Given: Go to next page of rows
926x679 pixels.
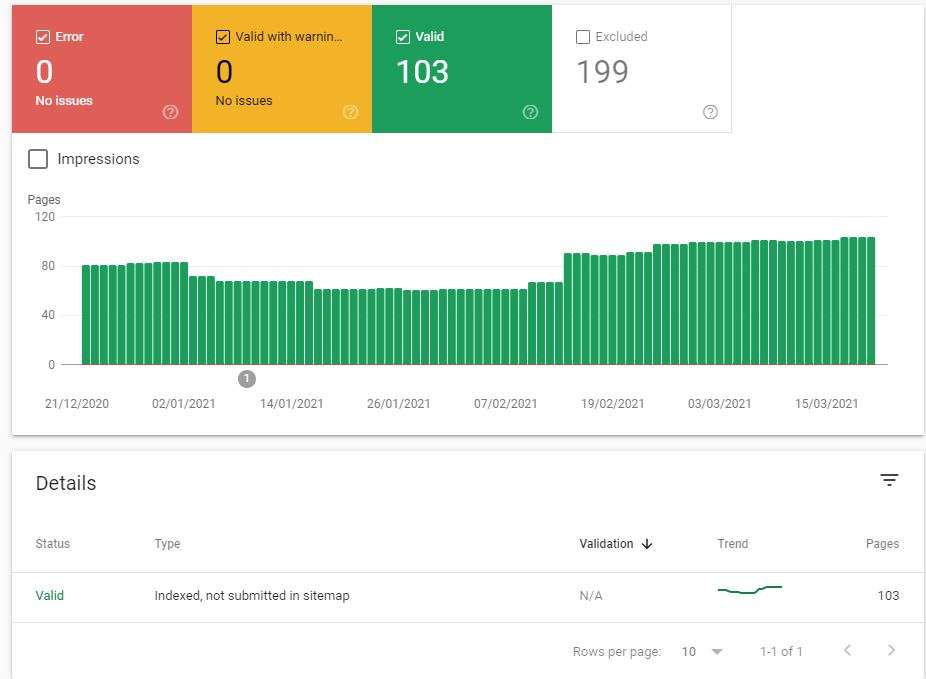Looking at the screenshot, I should point(891,651).
